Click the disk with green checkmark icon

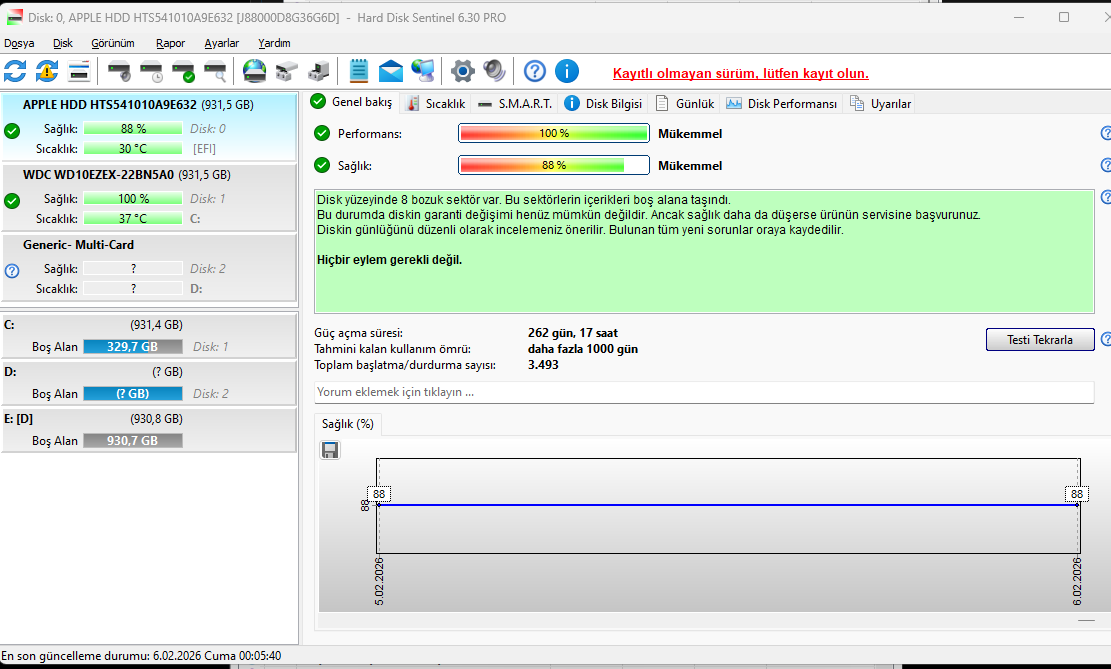pyautogui.click(x=183, y=71)
